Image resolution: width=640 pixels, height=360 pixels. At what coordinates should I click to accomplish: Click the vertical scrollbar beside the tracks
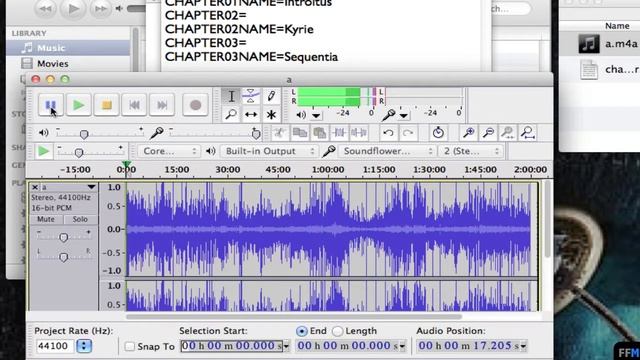[547, 220]
